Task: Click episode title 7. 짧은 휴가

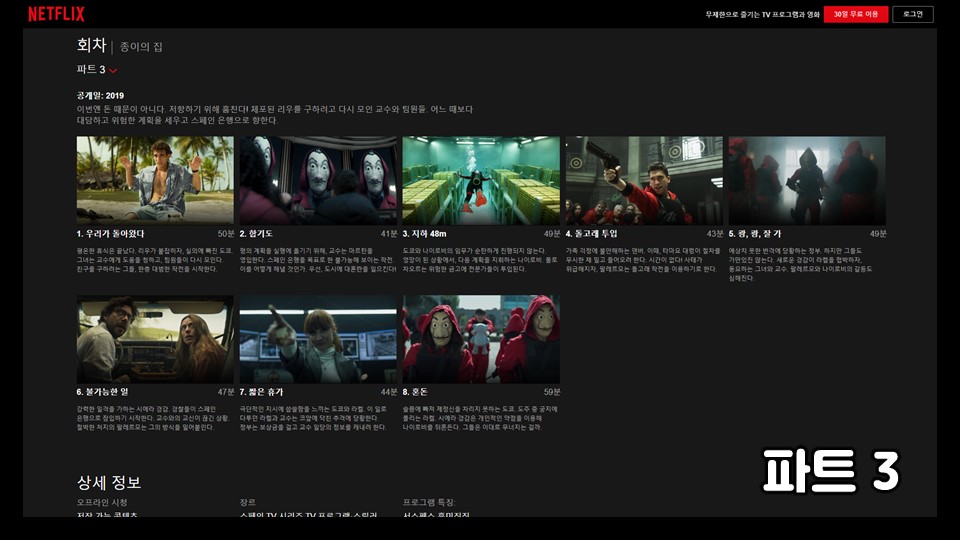Action: coord(261,392)
